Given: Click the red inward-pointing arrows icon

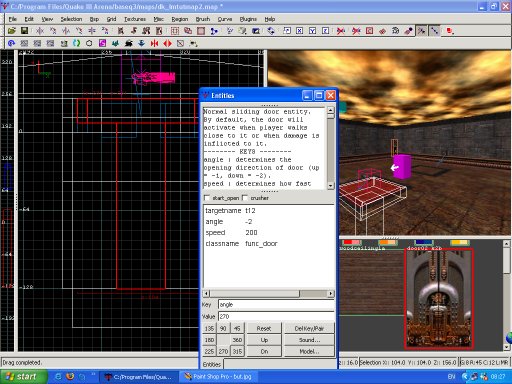Looking at the screenshot, I should coord(154,43).
